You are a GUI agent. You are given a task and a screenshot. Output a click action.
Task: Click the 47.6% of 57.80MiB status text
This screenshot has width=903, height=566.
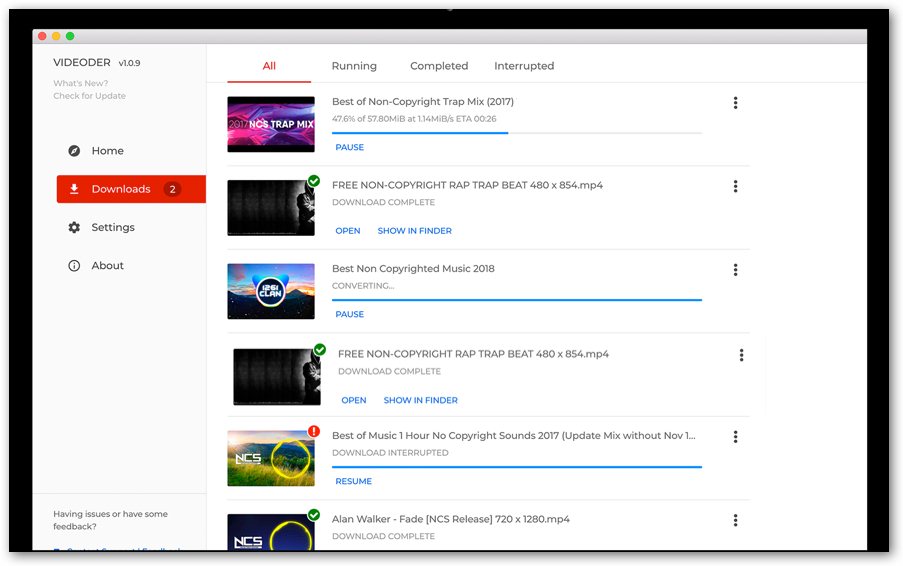coord(414,119)
